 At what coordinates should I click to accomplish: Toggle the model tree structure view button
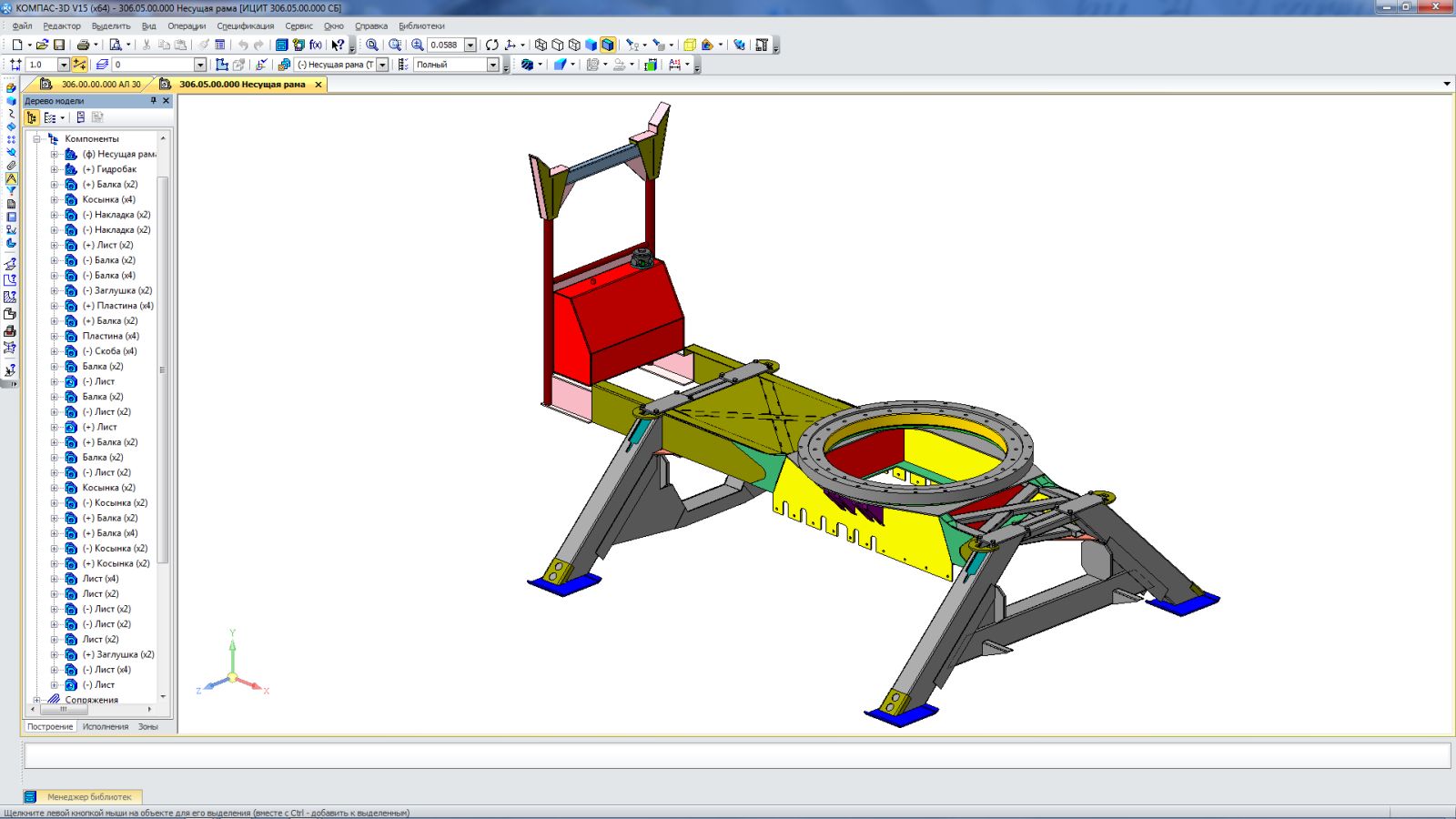coord(32,117)
